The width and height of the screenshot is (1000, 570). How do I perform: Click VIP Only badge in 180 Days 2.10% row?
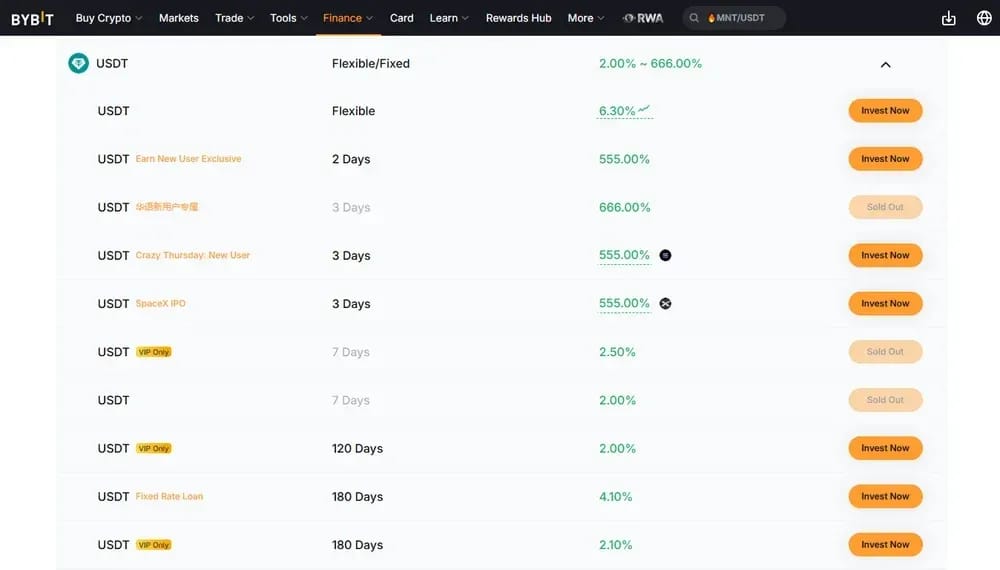tap(154, 545)
